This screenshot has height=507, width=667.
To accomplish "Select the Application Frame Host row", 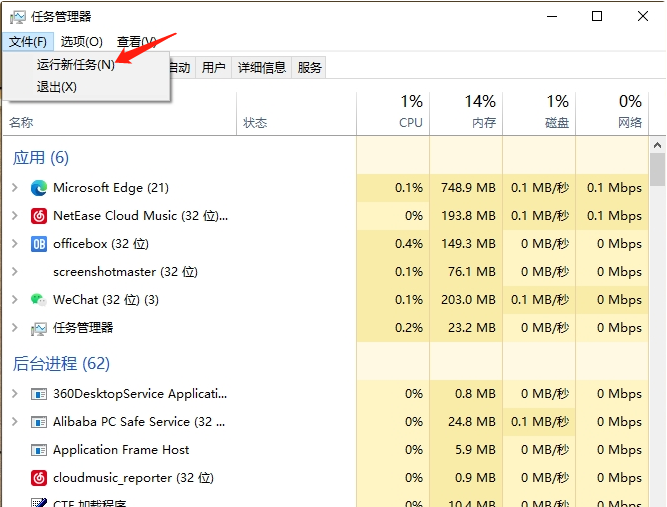I will [x=326, y=450].
